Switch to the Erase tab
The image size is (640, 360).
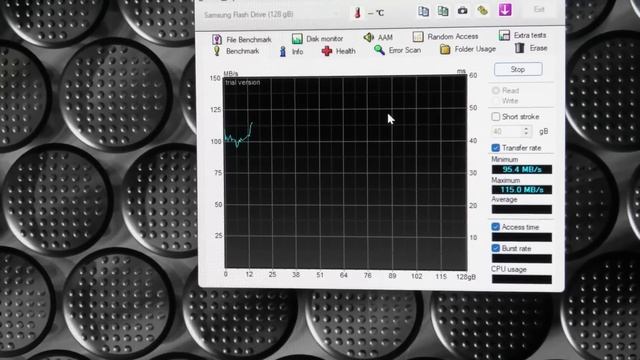click(531, 48)
